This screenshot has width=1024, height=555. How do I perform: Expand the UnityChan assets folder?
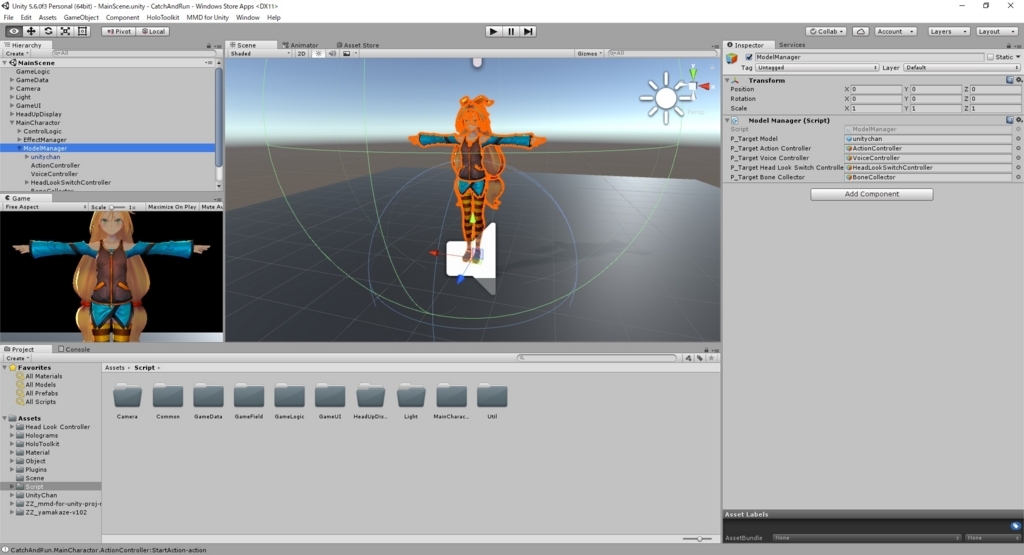pyautogui.click(x=12, y=495)
